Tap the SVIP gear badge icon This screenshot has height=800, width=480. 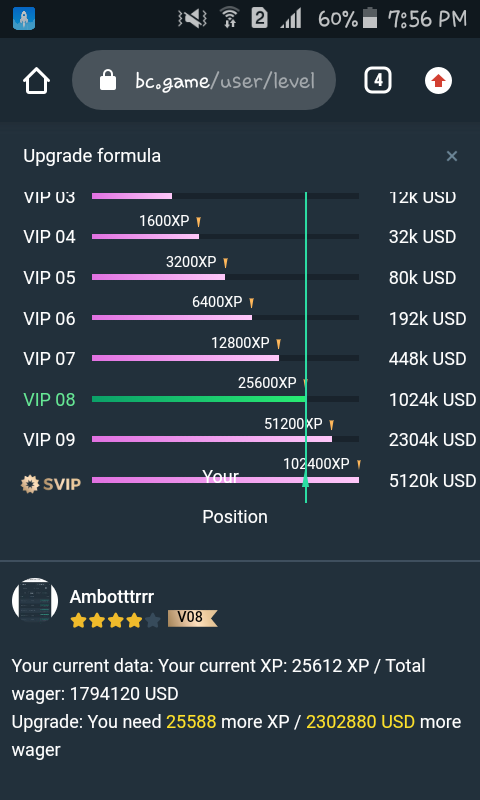30,484
